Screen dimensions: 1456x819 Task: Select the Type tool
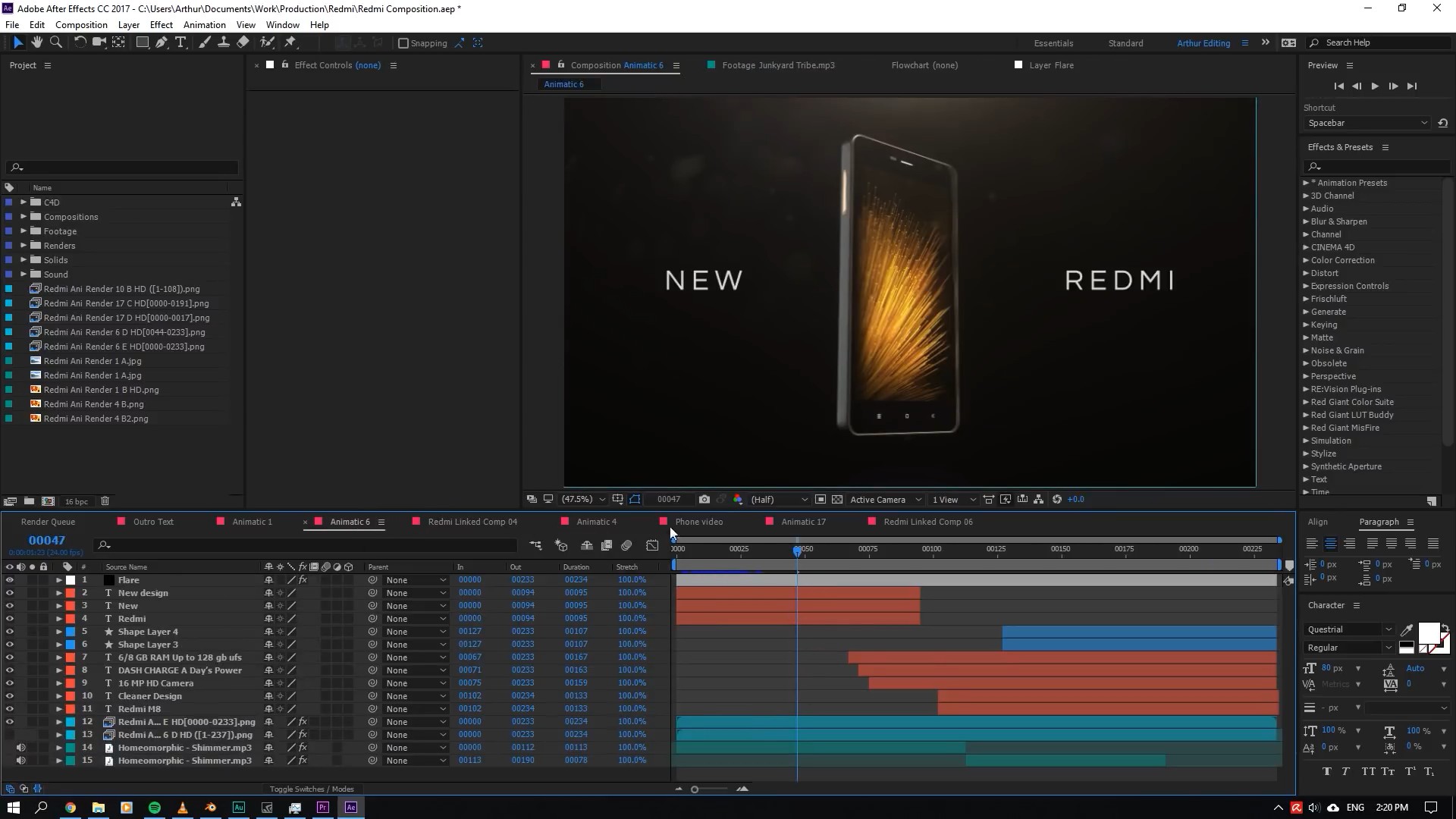pos(180,43)
